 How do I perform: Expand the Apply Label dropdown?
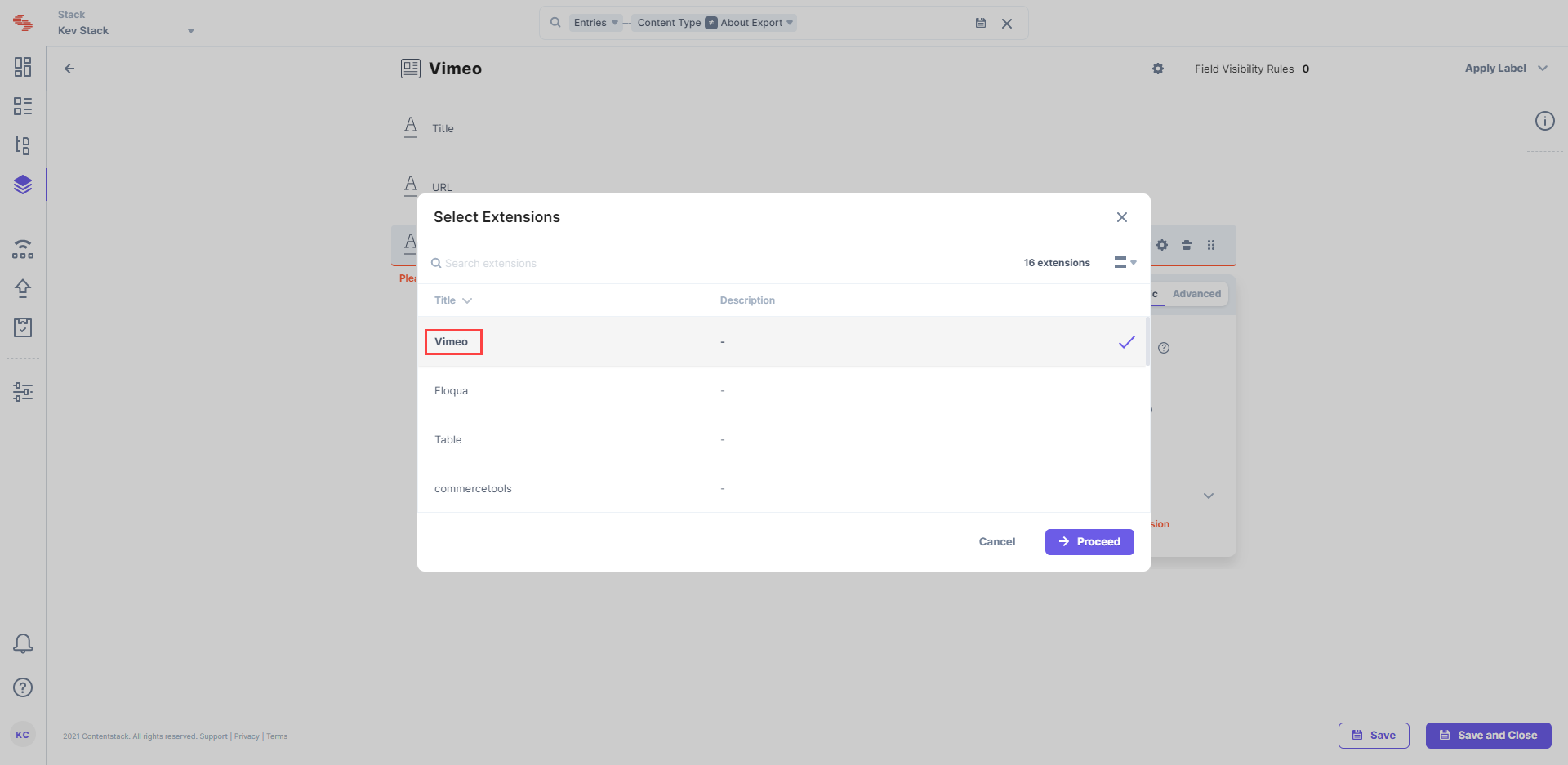(1506, 69)
